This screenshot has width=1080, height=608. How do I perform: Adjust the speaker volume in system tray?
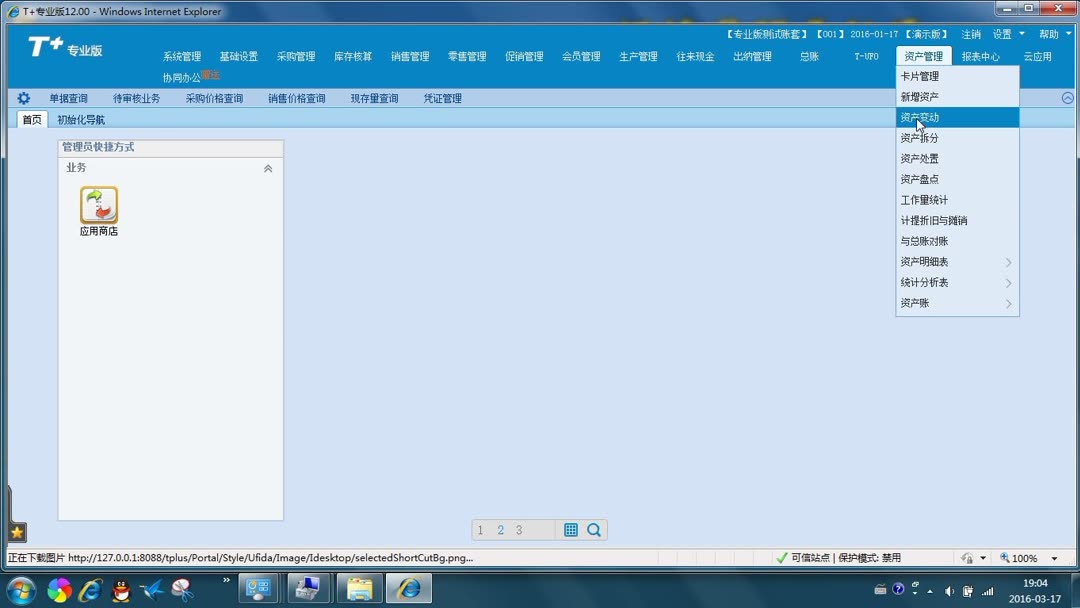tap(950, 589)
